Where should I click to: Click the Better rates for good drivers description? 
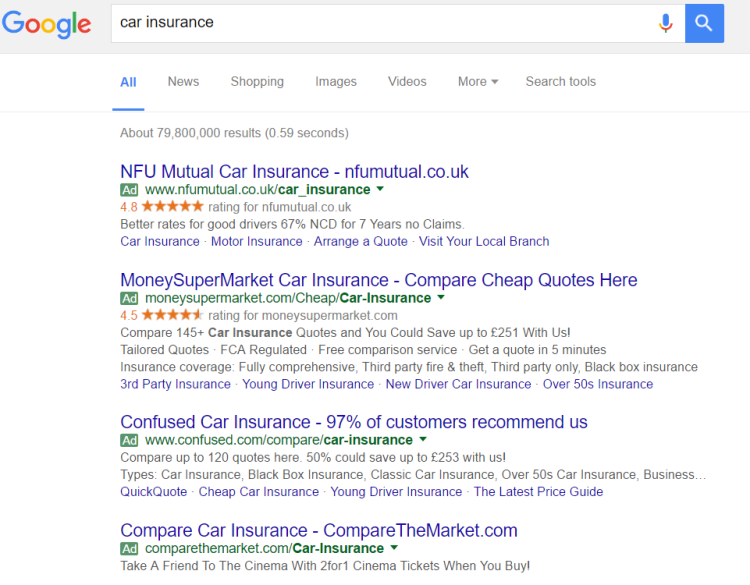click(x=292, y=224)
